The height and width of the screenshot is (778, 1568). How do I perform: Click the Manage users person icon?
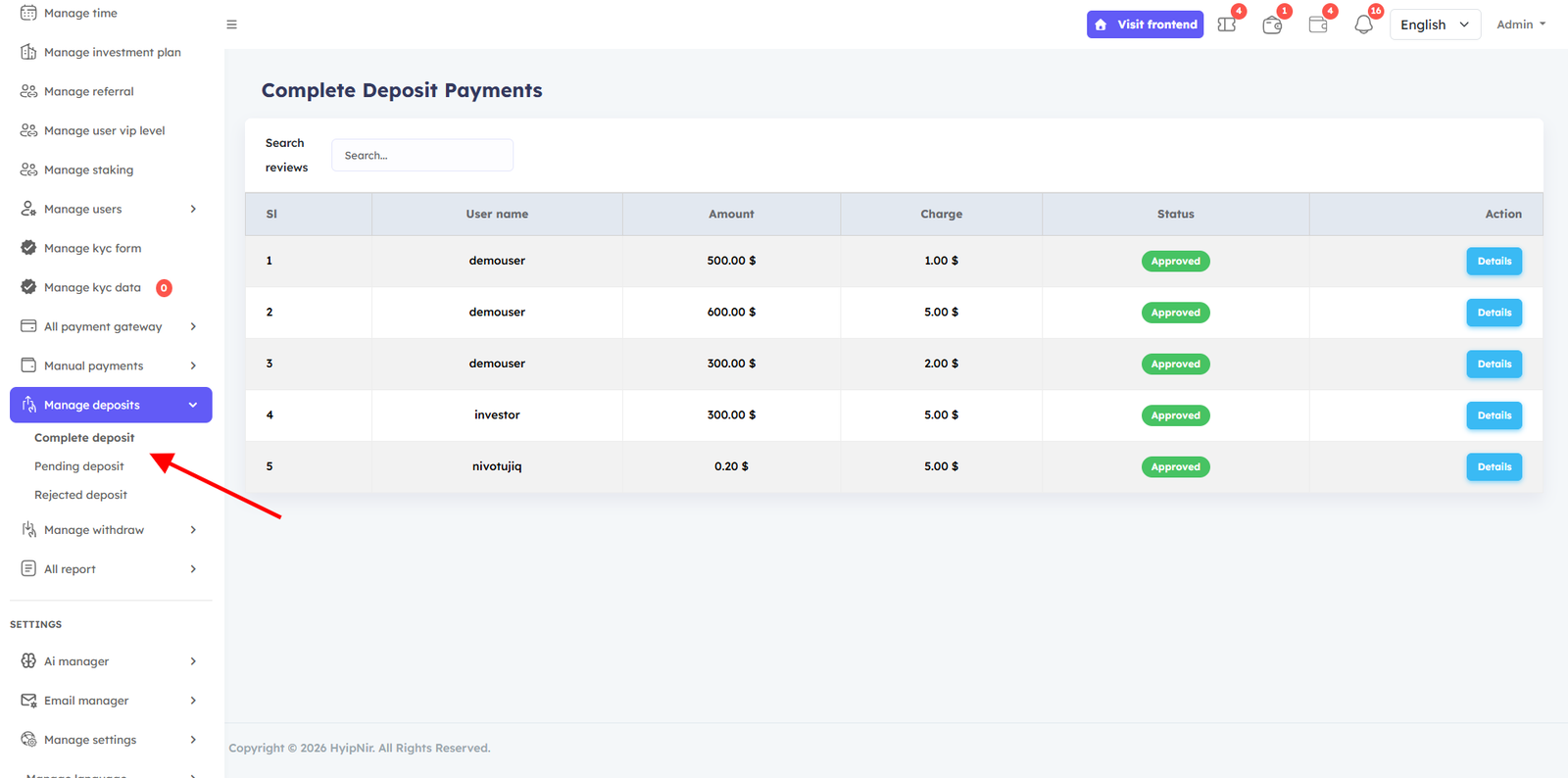pos(28,209)
